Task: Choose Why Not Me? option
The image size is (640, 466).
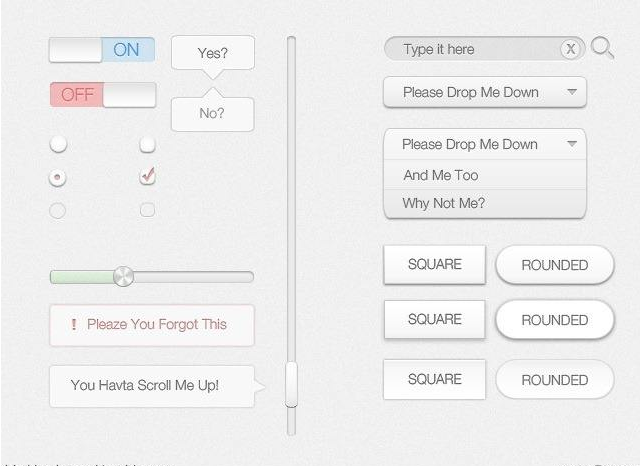Action: (x=444, y=203)
